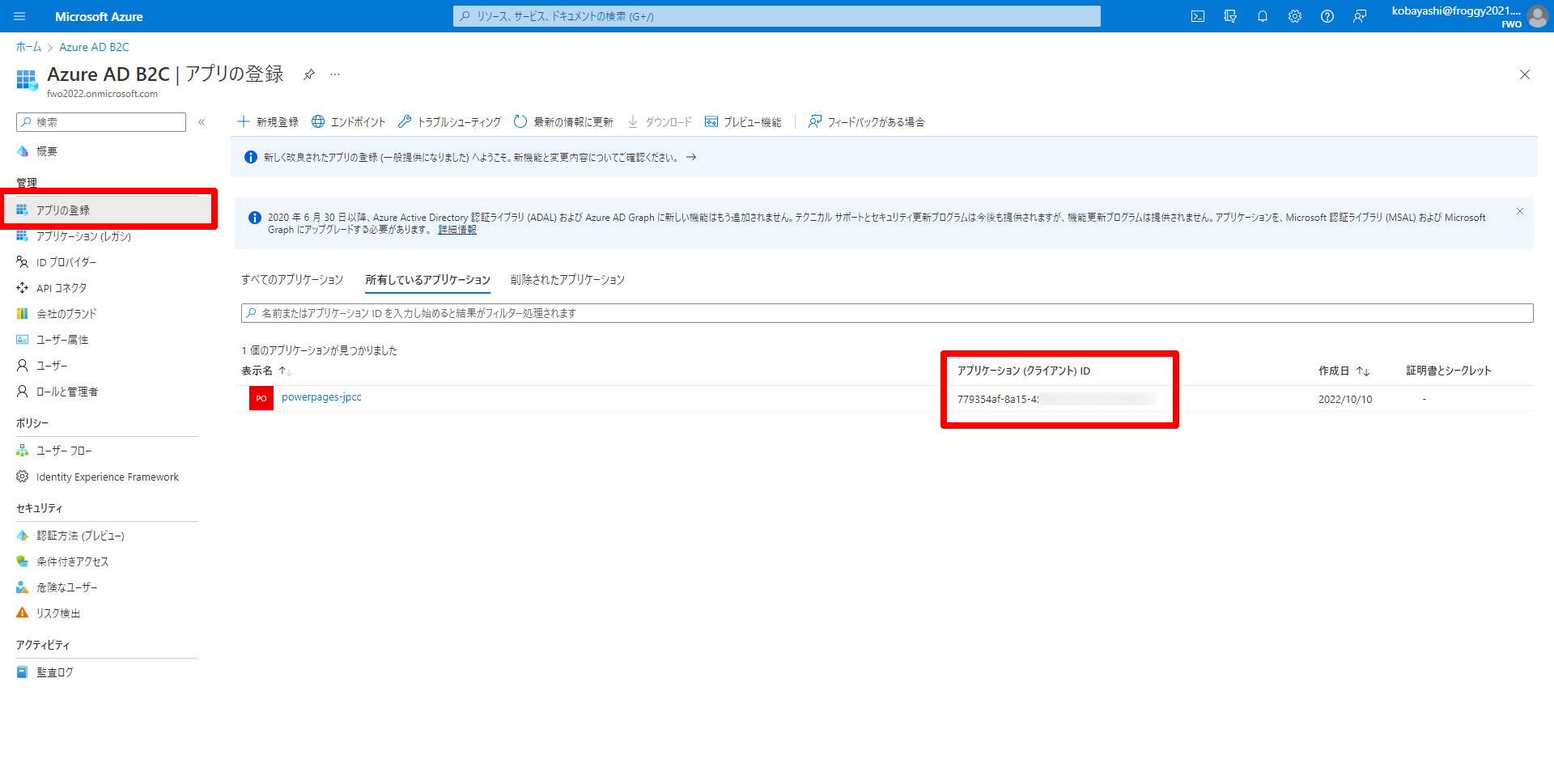Screen dimensions: 1554x784
Task: Click エンドポイント toolbar button
Action: (349, 122)
